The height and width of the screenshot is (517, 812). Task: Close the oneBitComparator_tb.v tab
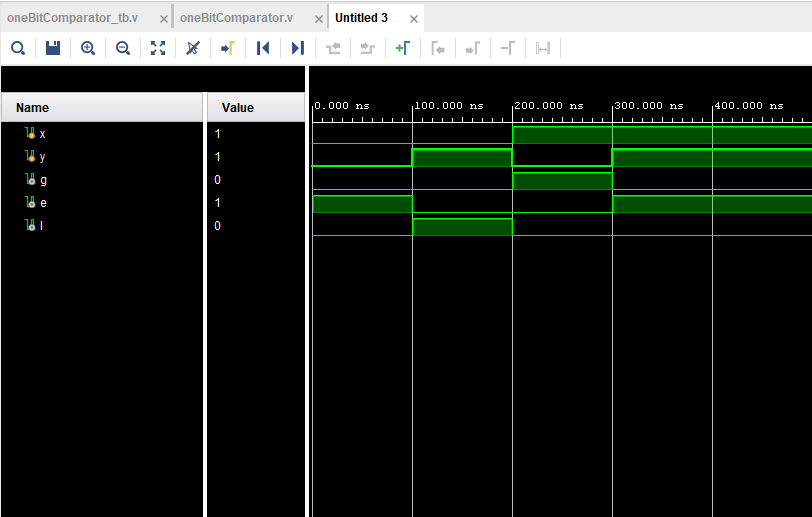coord(164,19)
